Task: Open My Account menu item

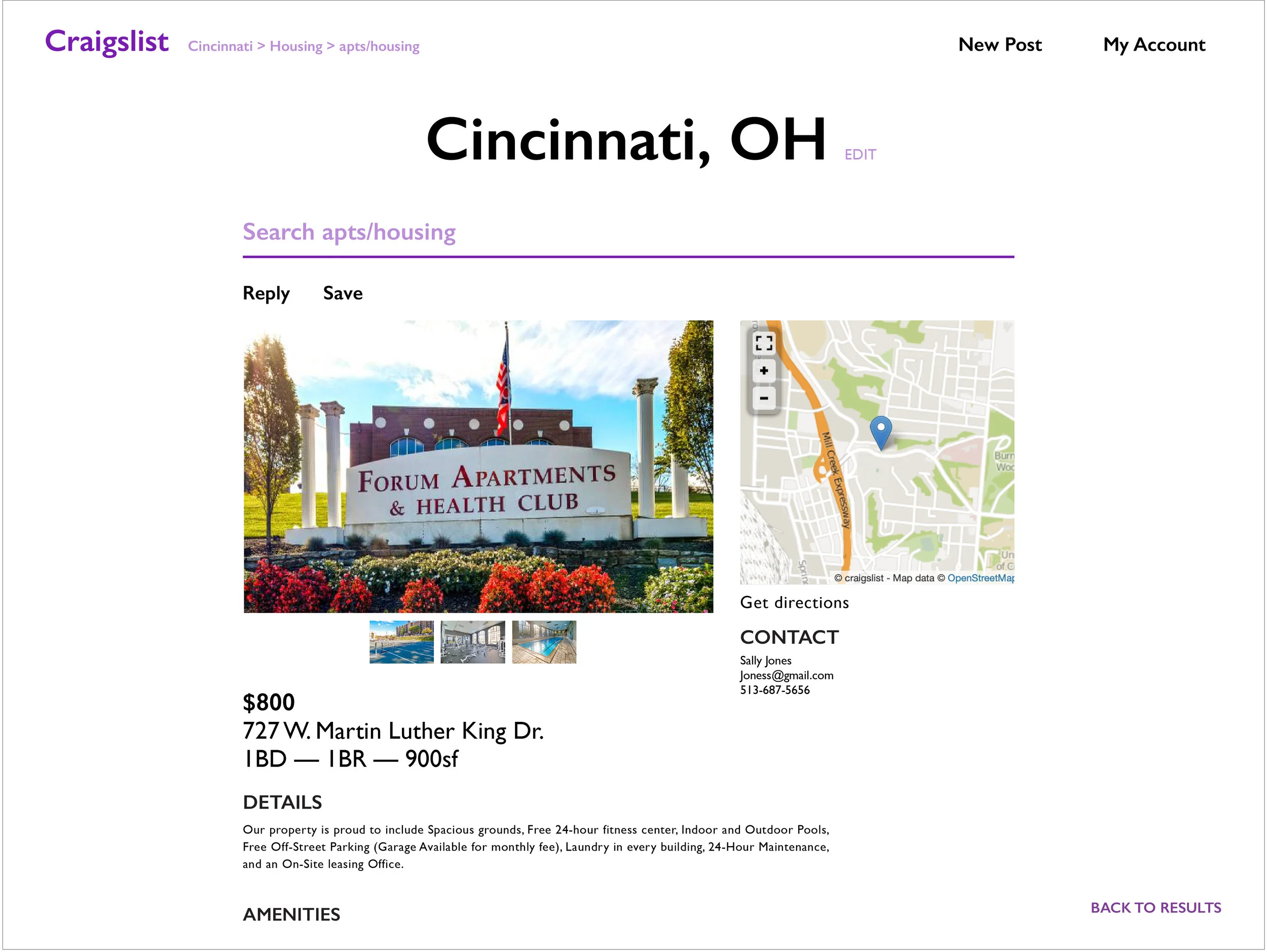Action: pyautogui.click(x=1153, y=45)
